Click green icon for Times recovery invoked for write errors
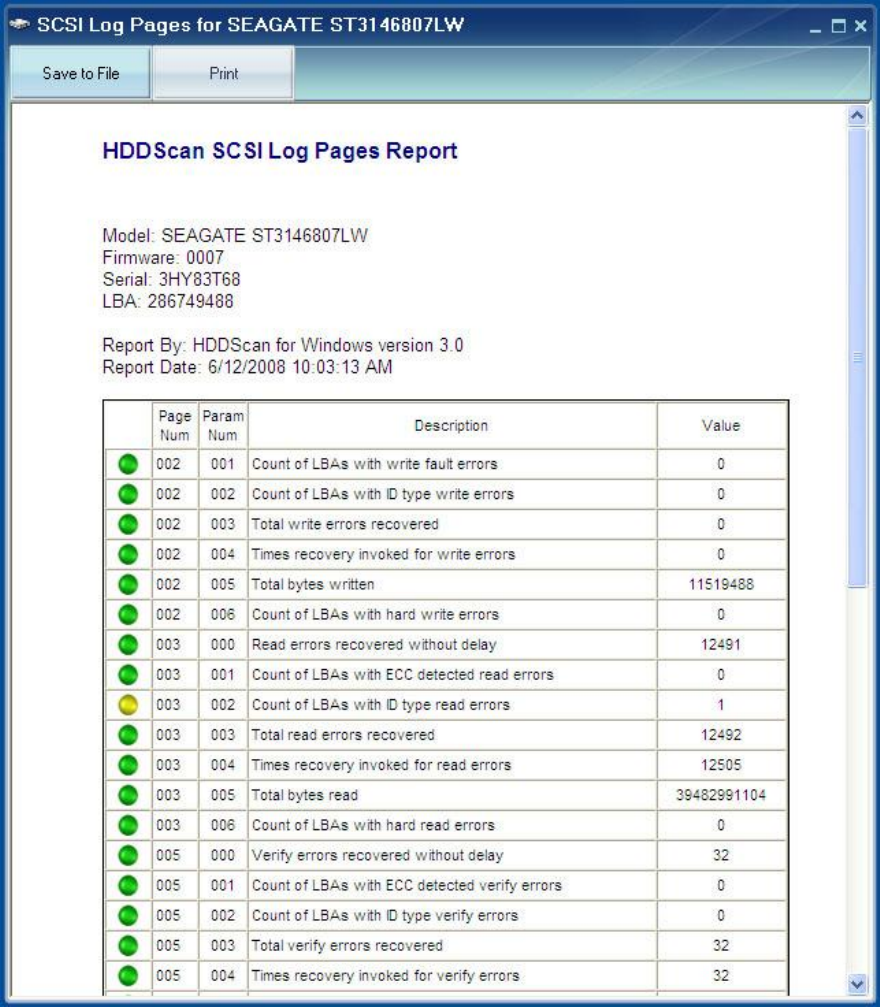The image size is (880, 1007). point(128,554)
